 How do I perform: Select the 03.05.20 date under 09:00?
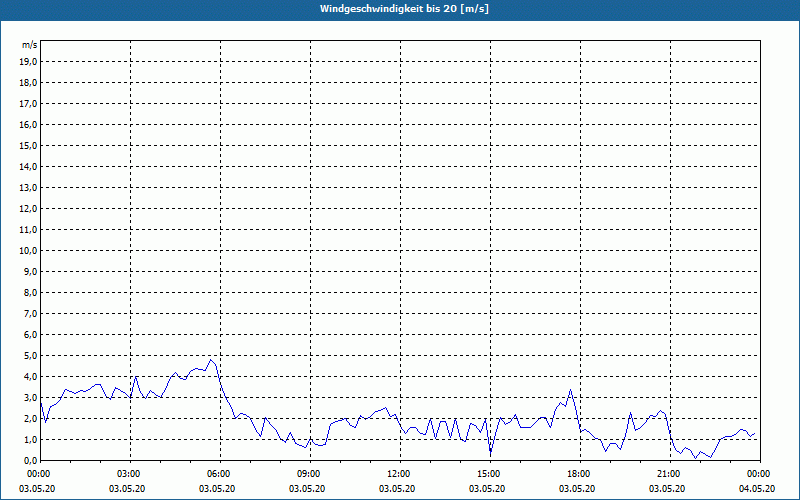tap(307, 489)
